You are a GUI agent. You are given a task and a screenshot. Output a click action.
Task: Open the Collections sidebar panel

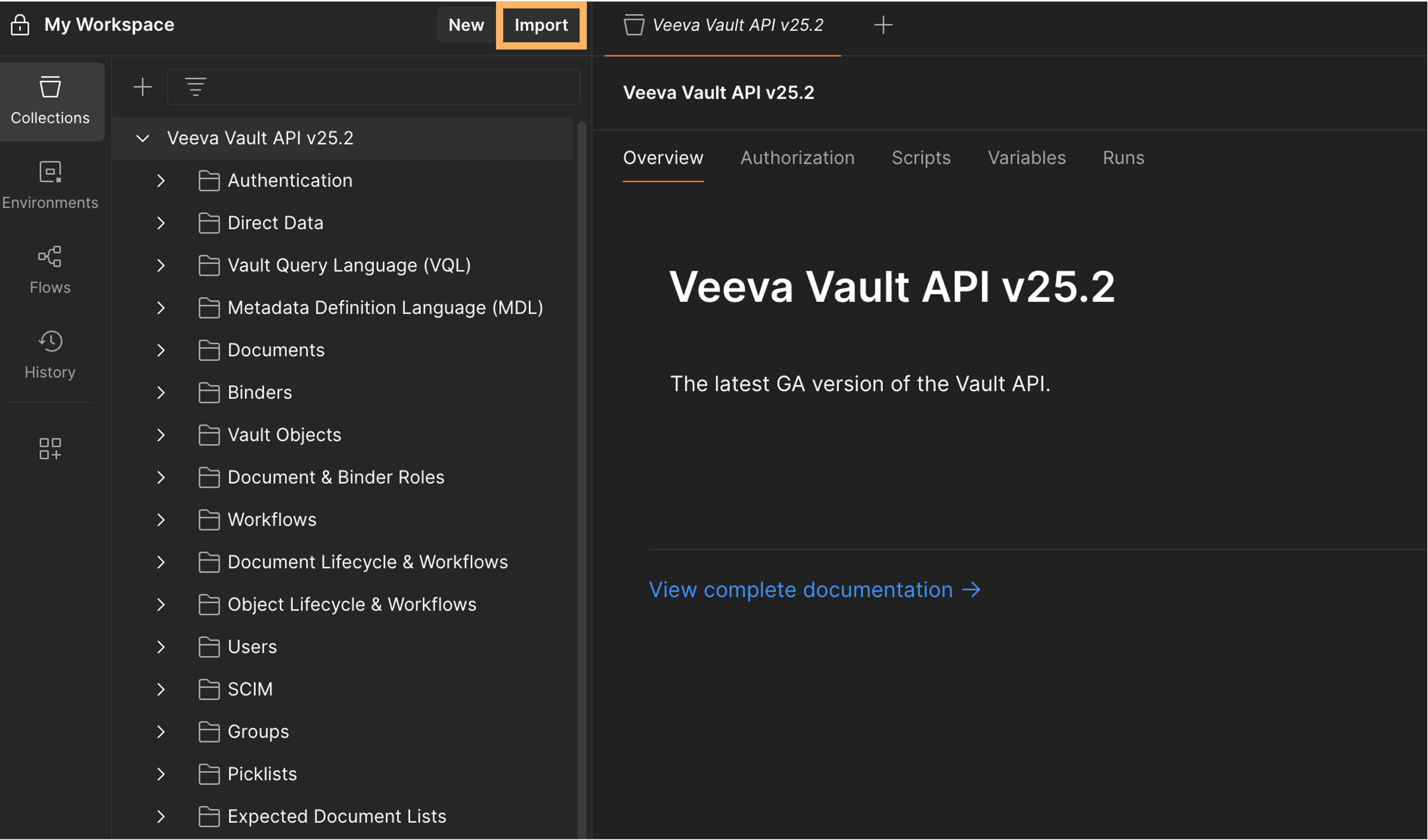pyautogui.click(x=50, y=101)
